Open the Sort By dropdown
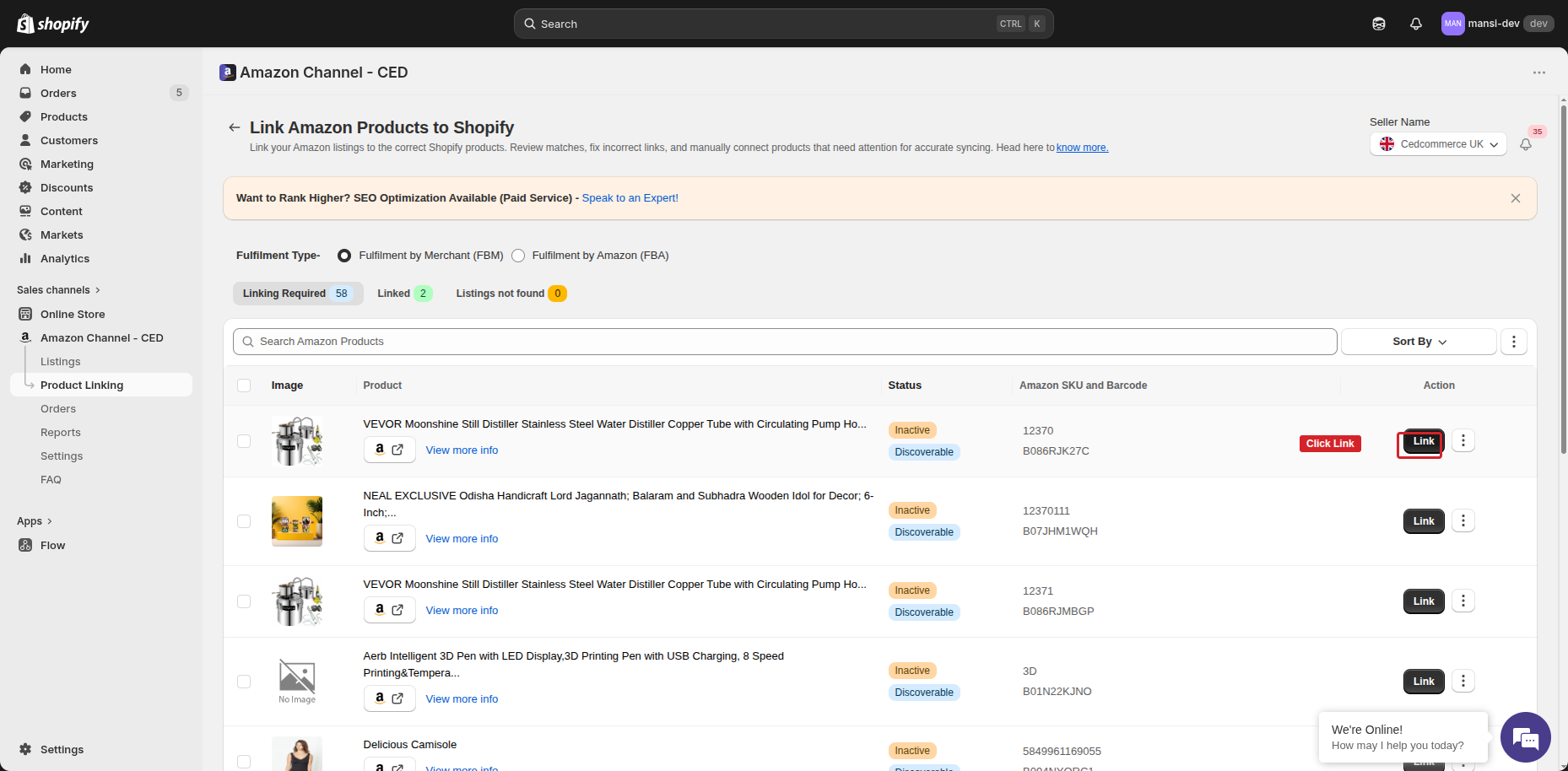This screenshot has width=1568, height=771. tap(1419, 342)
